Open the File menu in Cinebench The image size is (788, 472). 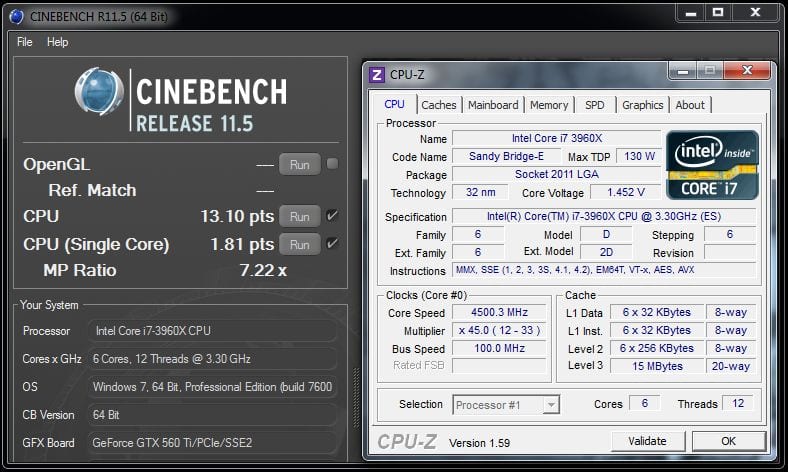[x=25, y=42]
